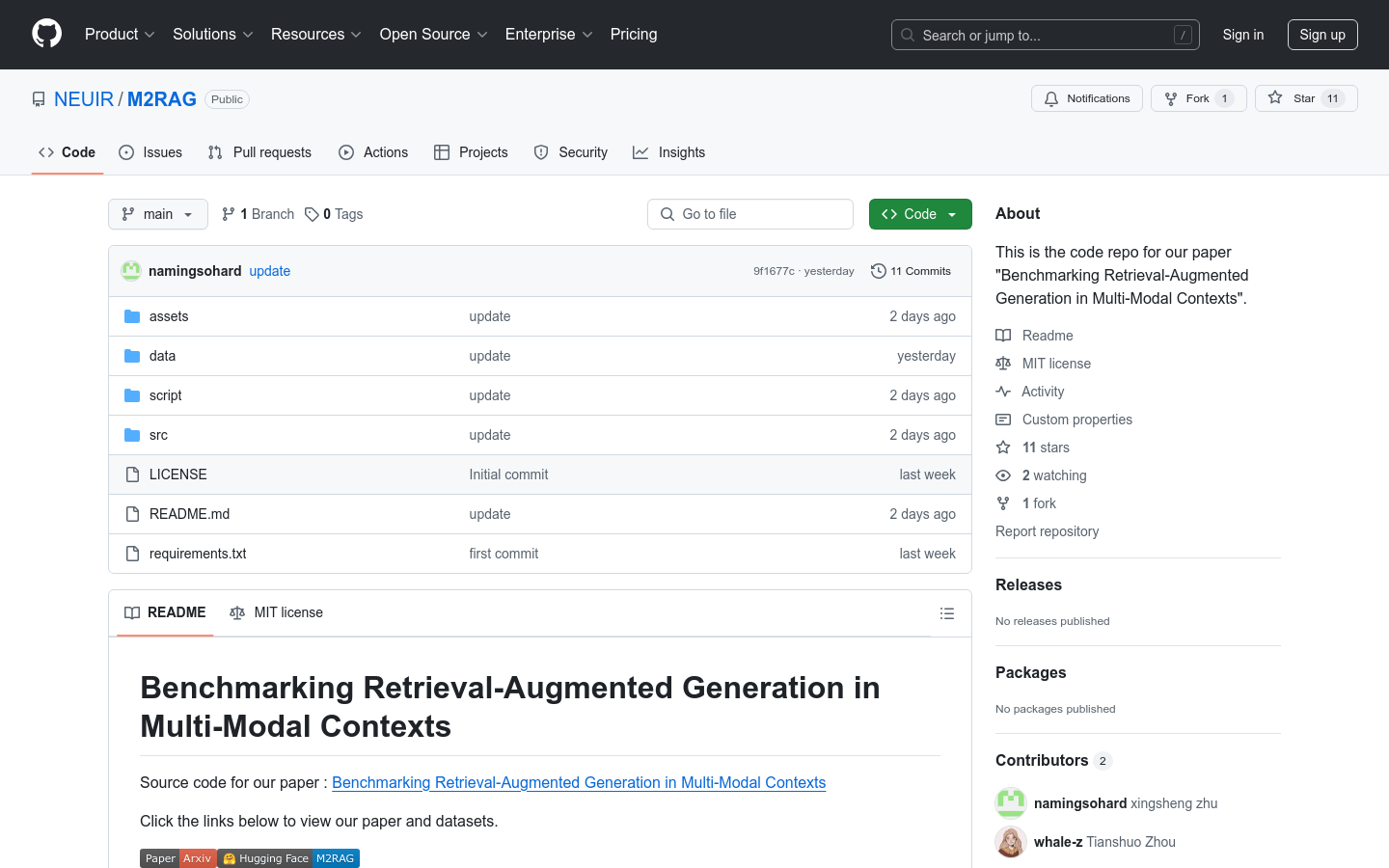The width and height of the screenshot is (1389, 868).
Task: Click the Go to file search field
Action: pyautogui.click(x=750, y=214)
